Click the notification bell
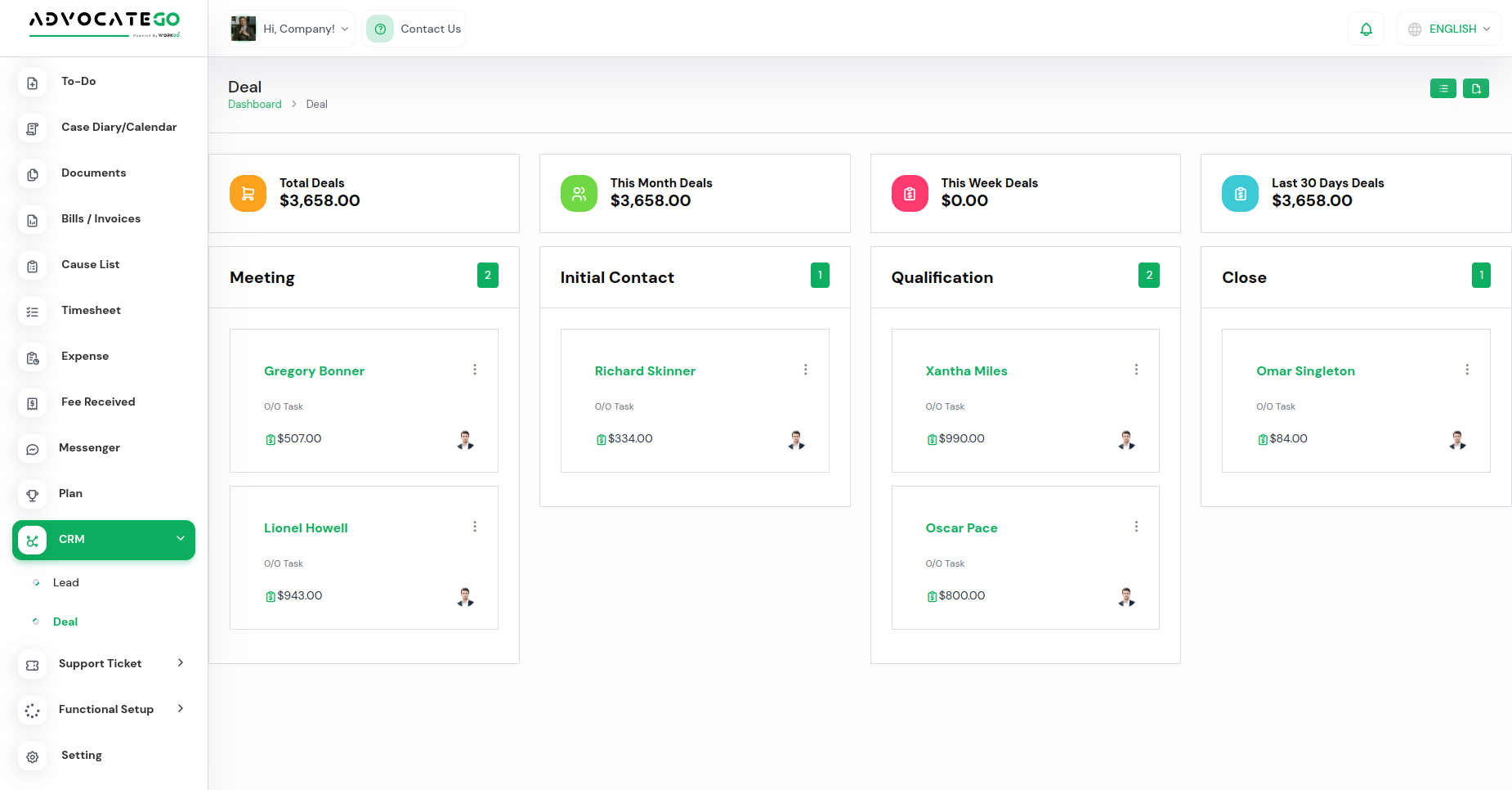1512x790 pixels. 1366,28
